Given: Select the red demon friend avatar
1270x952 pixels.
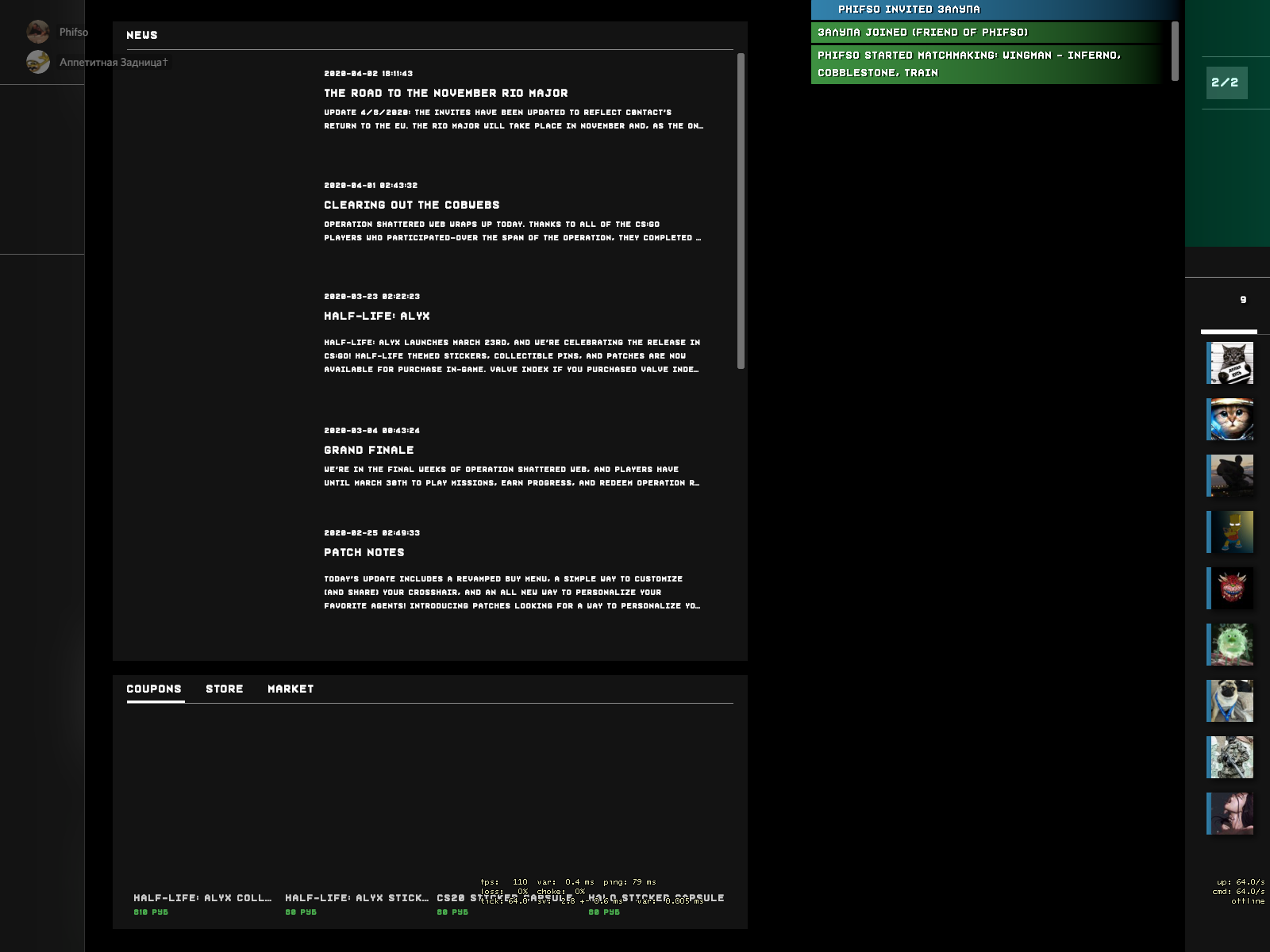Looking at the screenshot, I should (x=1231, y=588).
